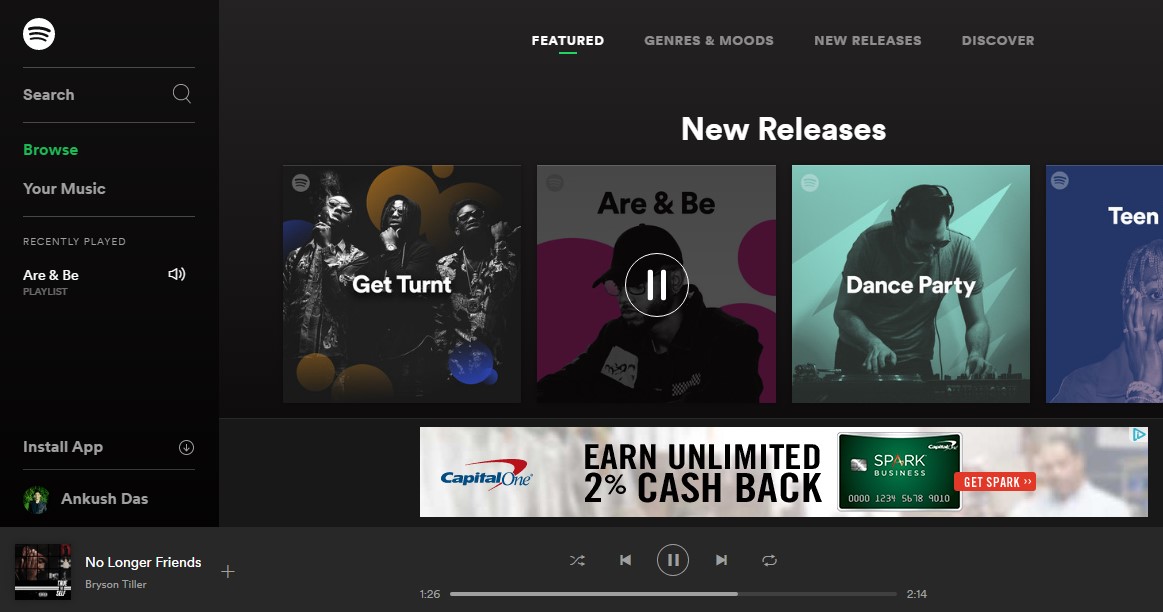1163x612 pixels.
Task: Click the now-playing speaker icon beside Are & Be
Action: pos(177,274)
